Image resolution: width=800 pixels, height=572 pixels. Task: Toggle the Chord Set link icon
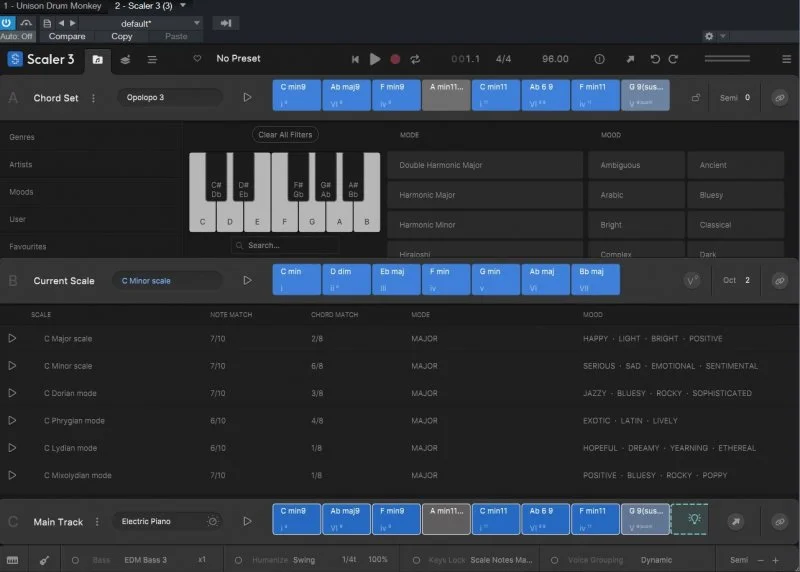[x=780, y=97]
